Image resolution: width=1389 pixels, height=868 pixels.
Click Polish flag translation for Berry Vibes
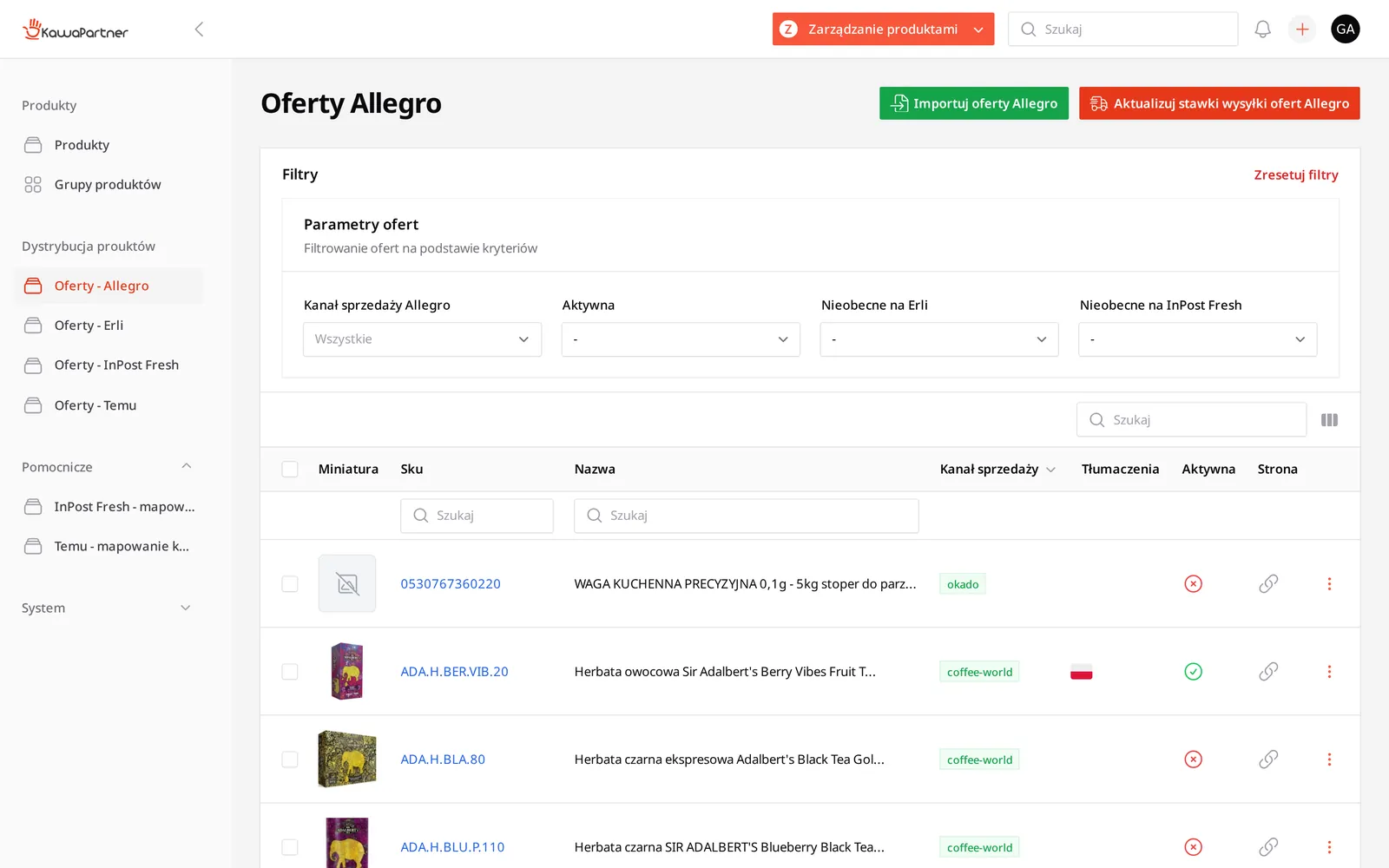[1082, 672]
